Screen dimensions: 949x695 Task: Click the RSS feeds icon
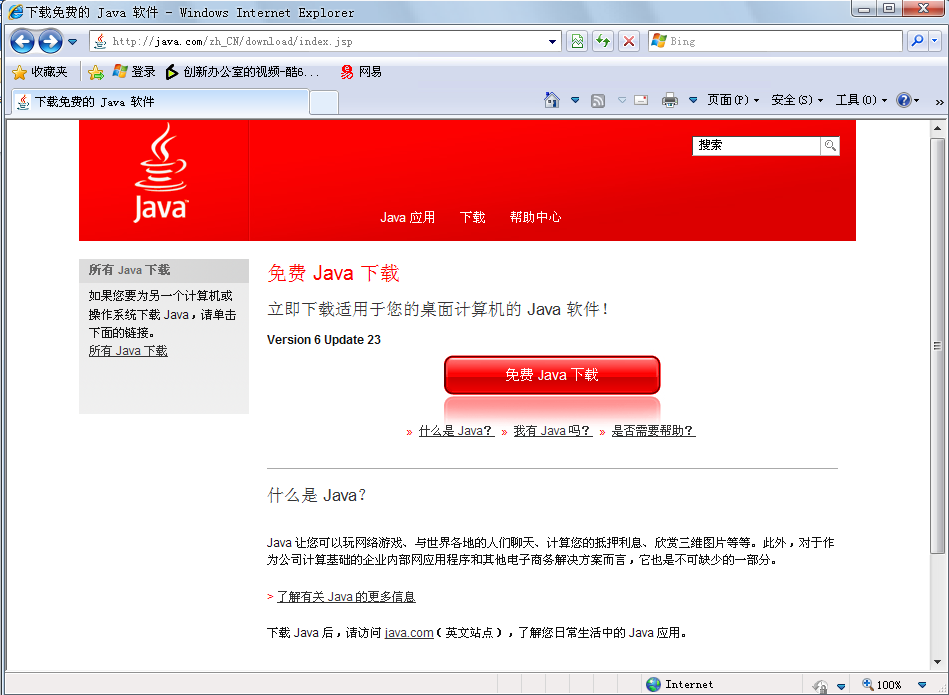pos(598,100)
